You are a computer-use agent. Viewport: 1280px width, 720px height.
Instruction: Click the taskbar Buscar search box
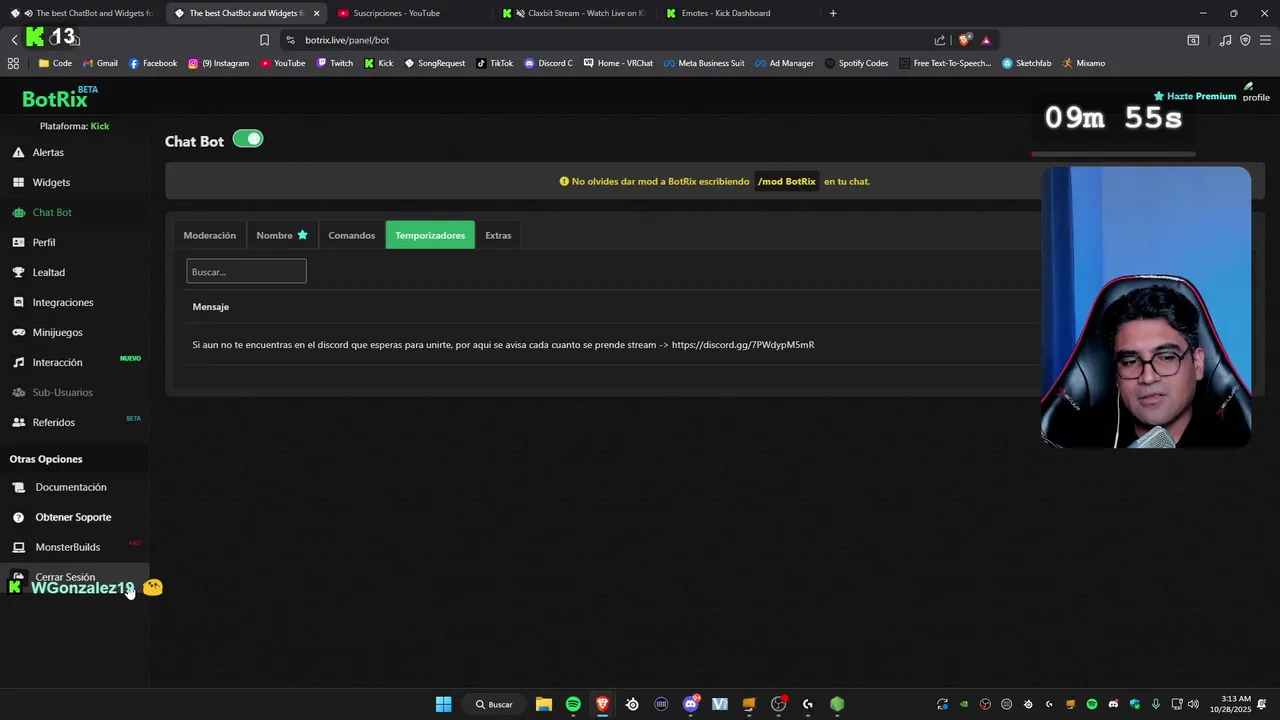click(494, 704)
